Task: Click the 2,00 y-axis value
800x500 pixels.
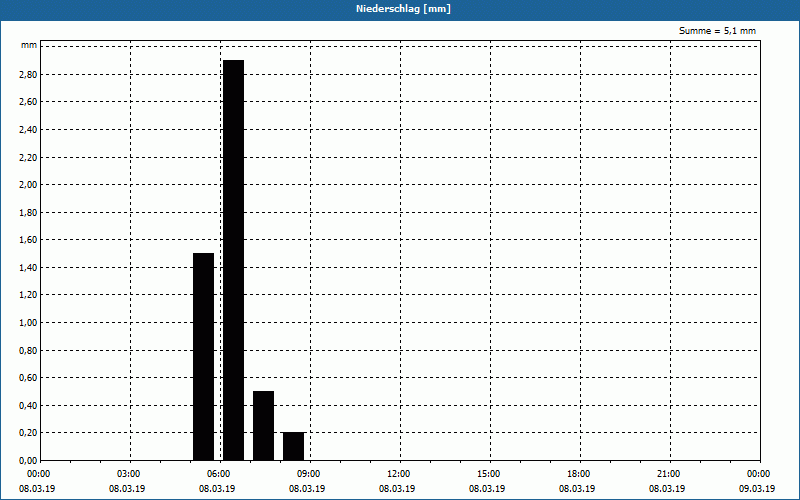Action: 28,185
